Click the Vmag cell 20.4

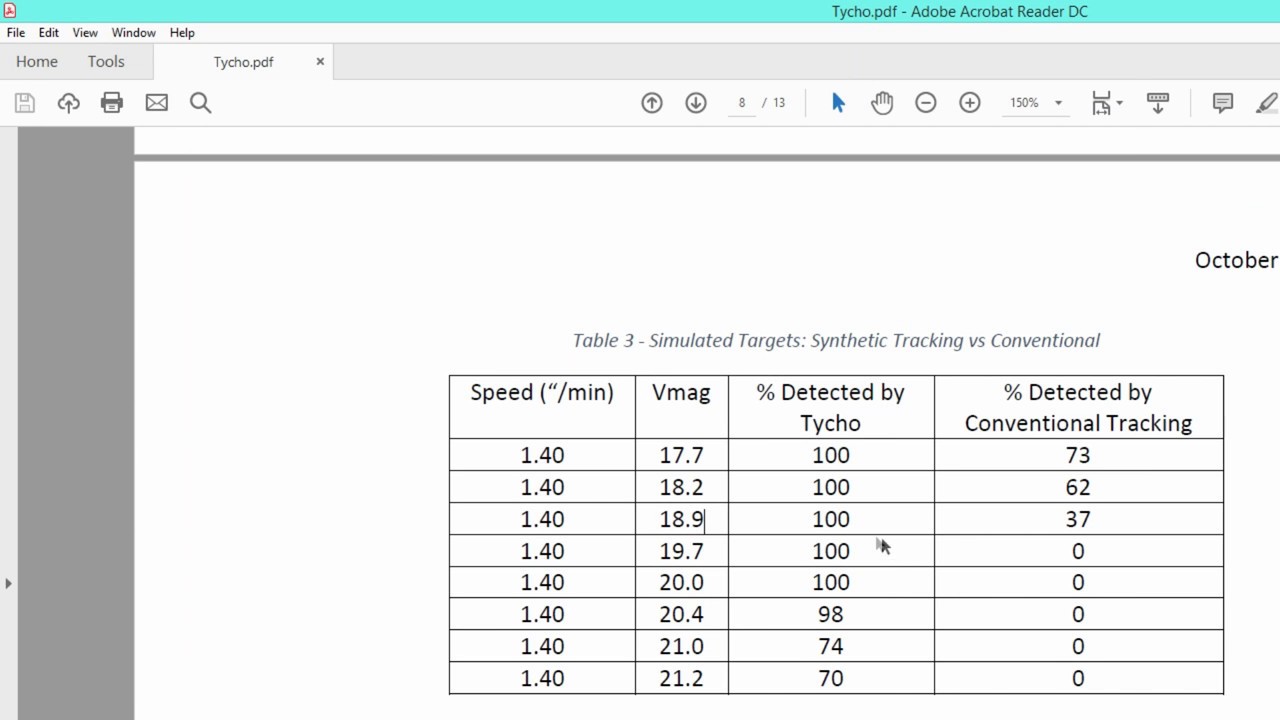coord(681,614)
